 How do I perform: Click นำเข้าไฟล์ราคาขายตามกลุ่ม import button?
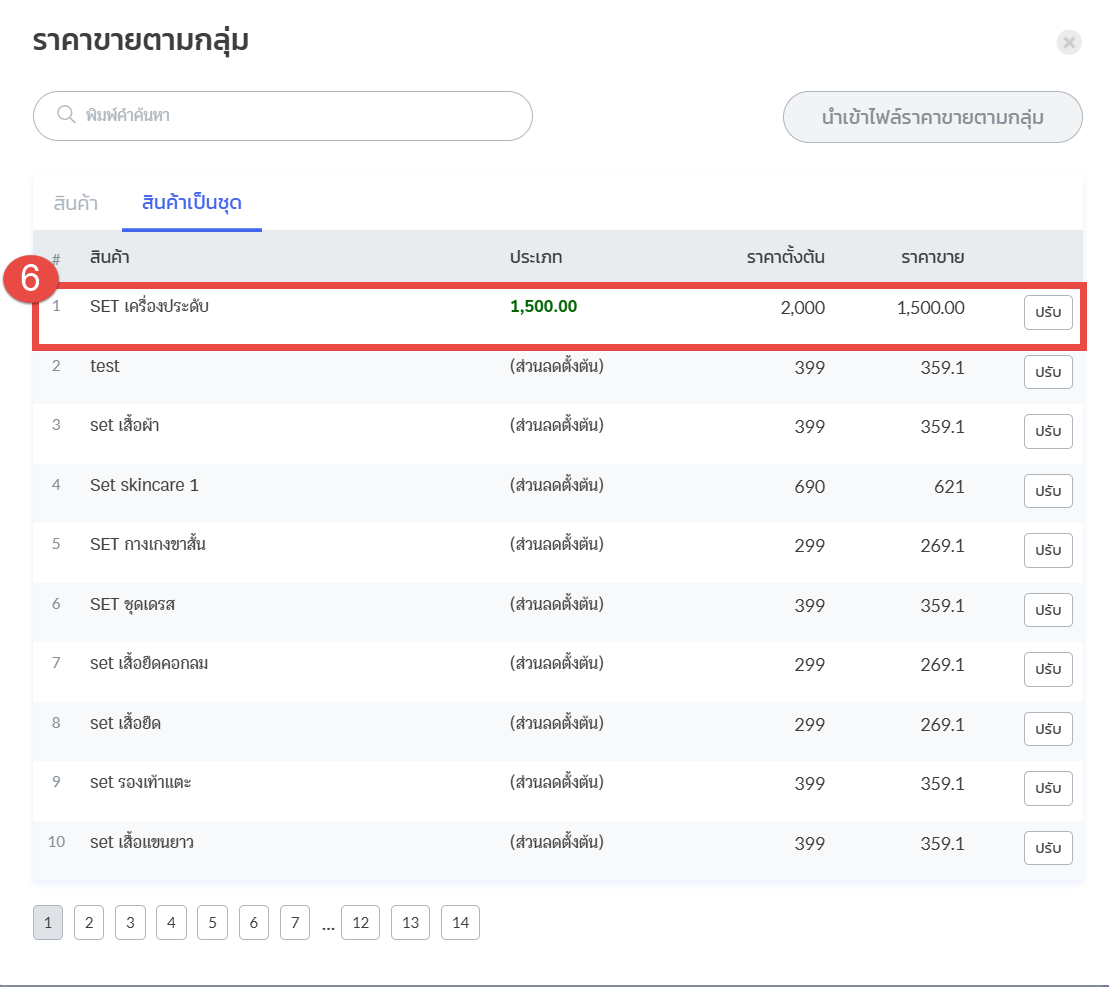[x=932, y=117]
